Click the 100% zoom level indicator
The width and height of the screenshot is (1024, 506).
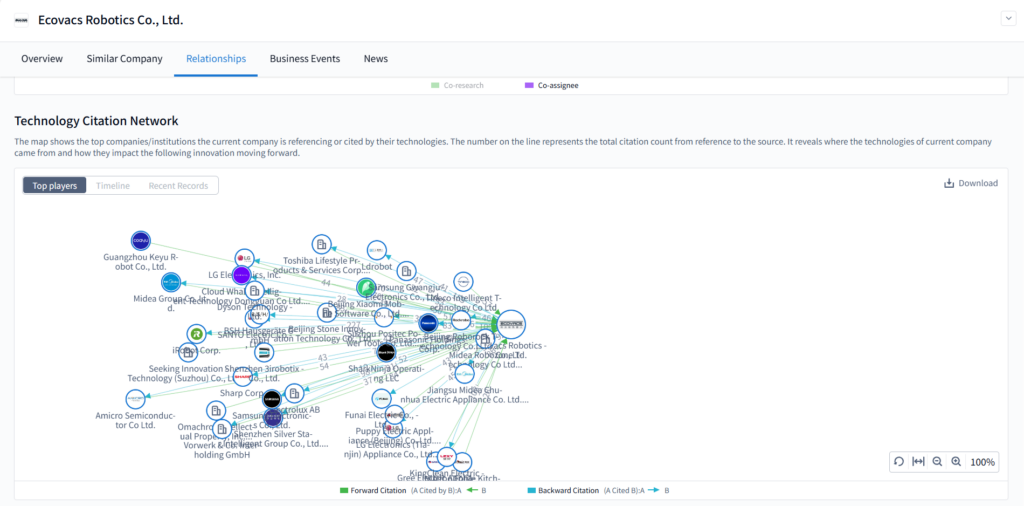pyautogui.click(x=982, y=462)
